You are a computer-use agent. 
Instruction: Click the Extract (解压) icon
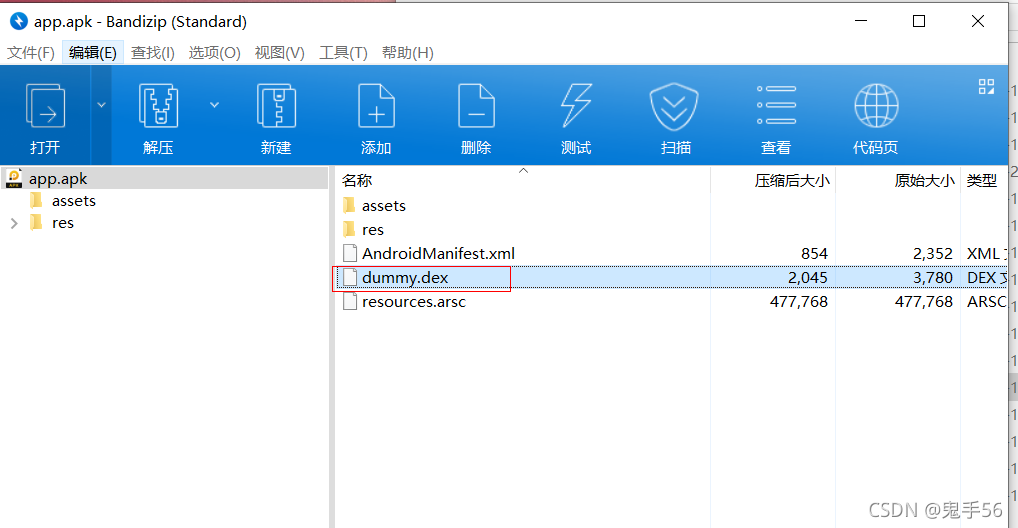pyautogui.click(x=158, y=106)
